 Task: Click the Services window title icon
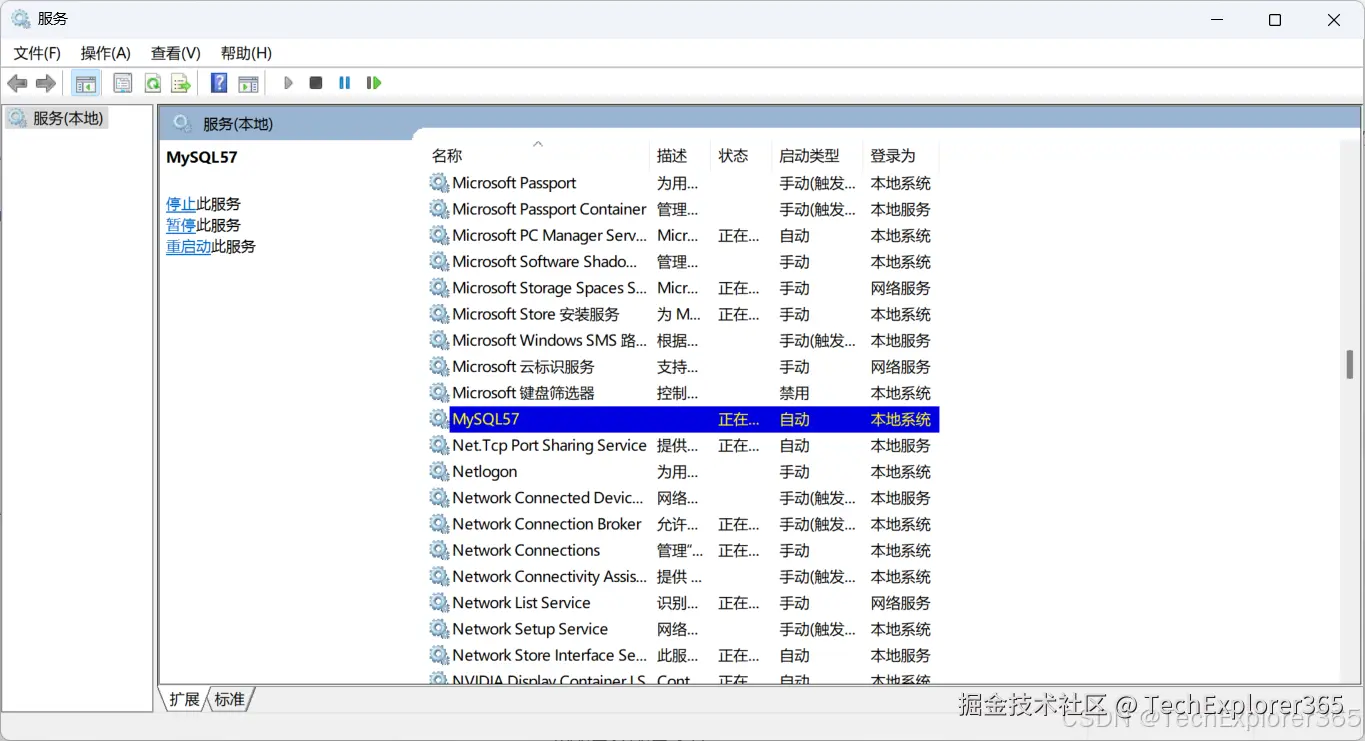[21, 19]
